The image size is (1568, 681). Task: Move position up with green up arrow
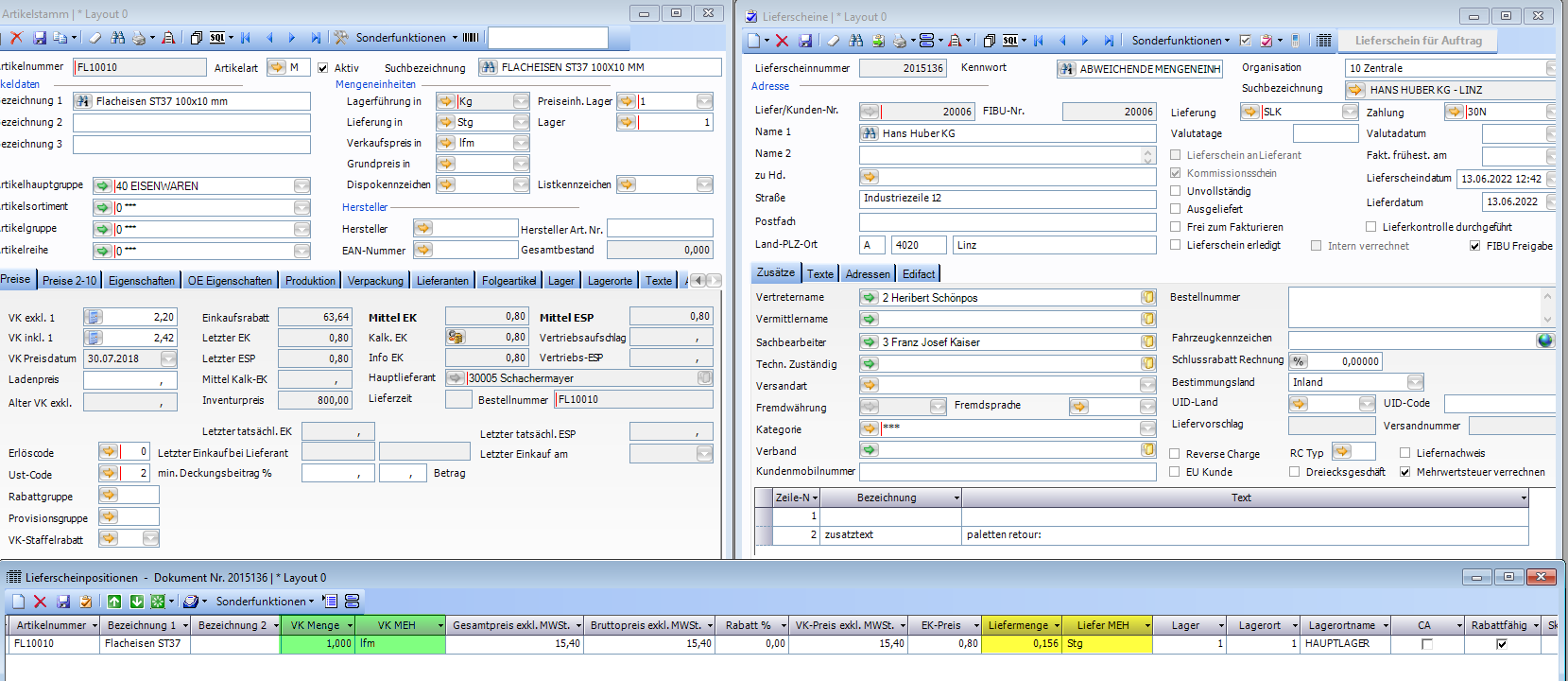pyautogui.click(x=114, y=602)
